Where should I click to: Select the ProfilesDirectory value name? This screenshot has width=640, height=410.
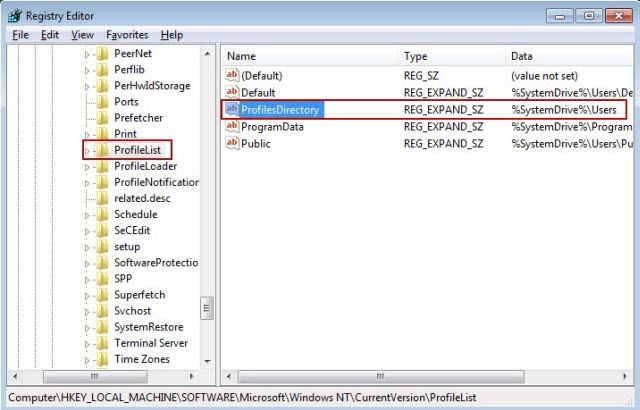pos(280,110)
